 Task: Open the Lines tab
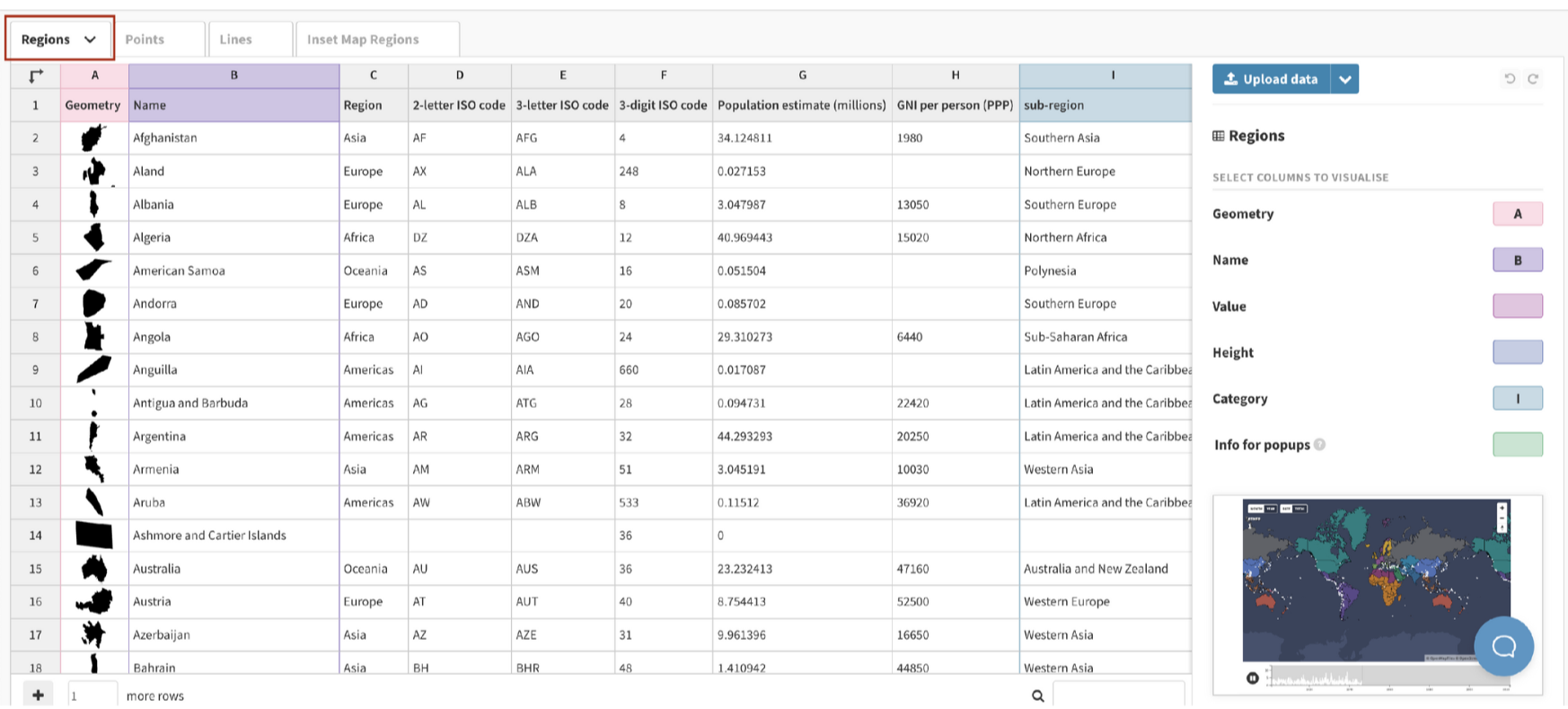(236, 40)
